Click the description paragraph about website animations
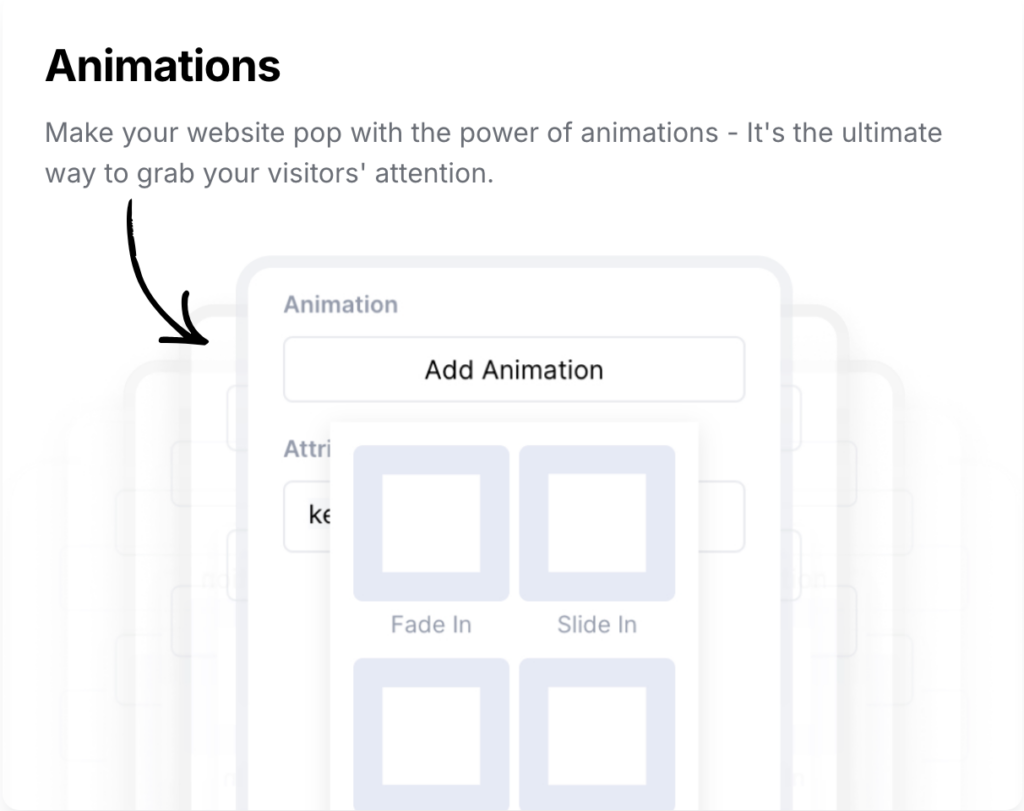This screenshot has width=1024, height=811. (493, 153)
